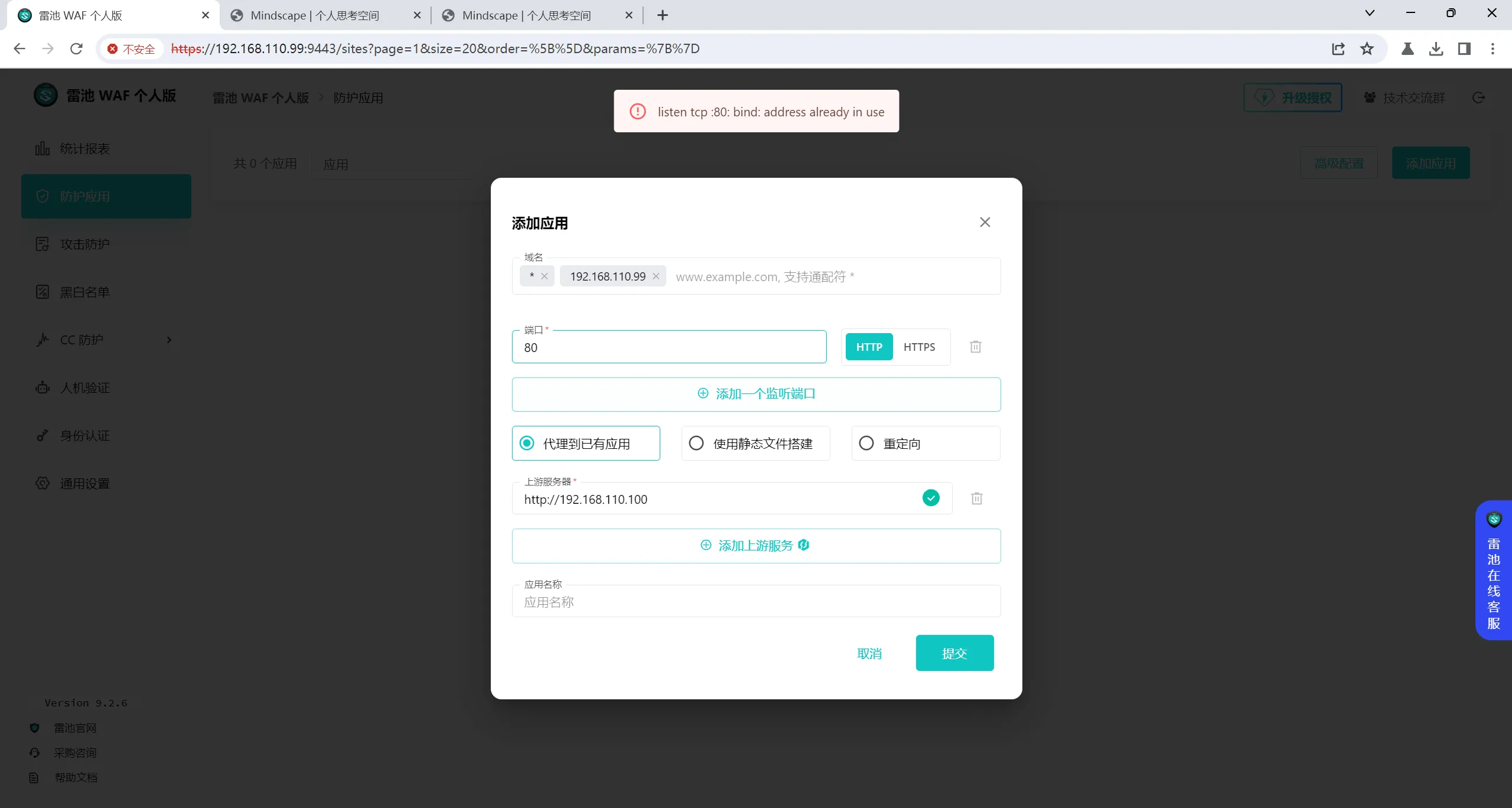Expand 添加上游服务 to add an upstream

(756, 546)
